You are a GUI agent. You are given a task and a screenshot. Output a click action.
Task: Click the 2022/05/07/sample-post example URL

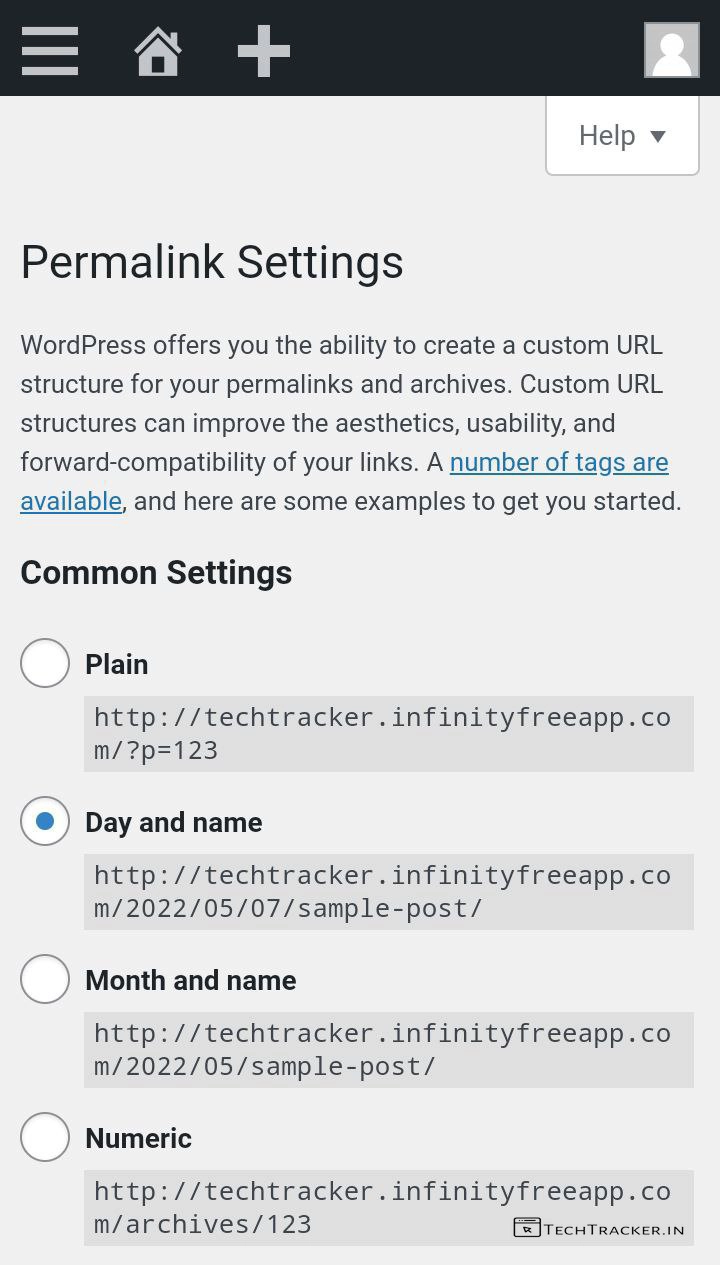pos(388,891)
